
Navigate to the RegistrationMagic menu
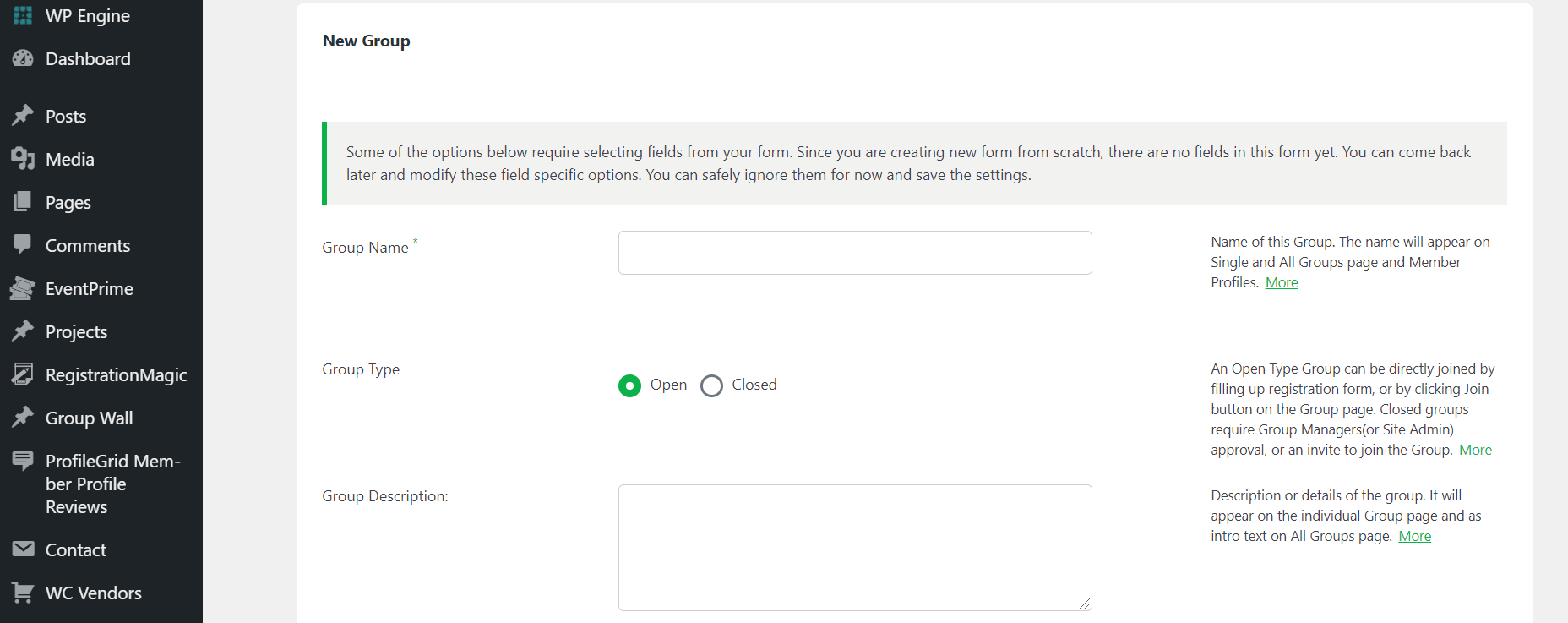(x=116, y=374)
